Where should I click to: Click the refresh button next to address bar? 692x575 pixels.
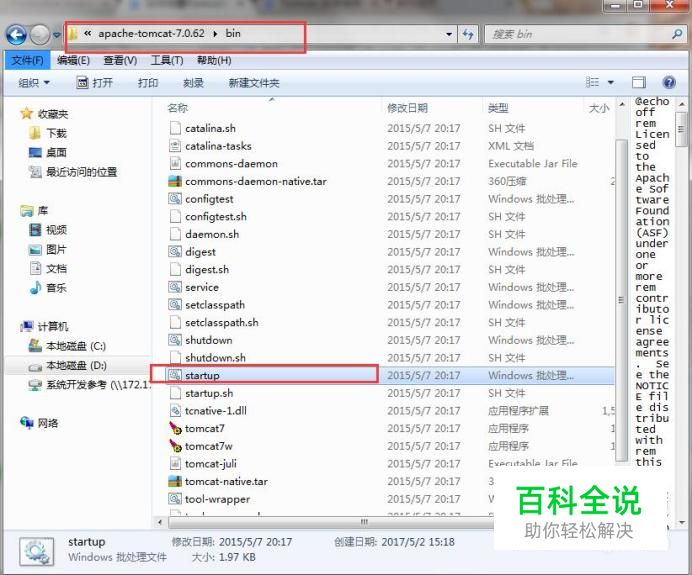click(x=468, y=34)
